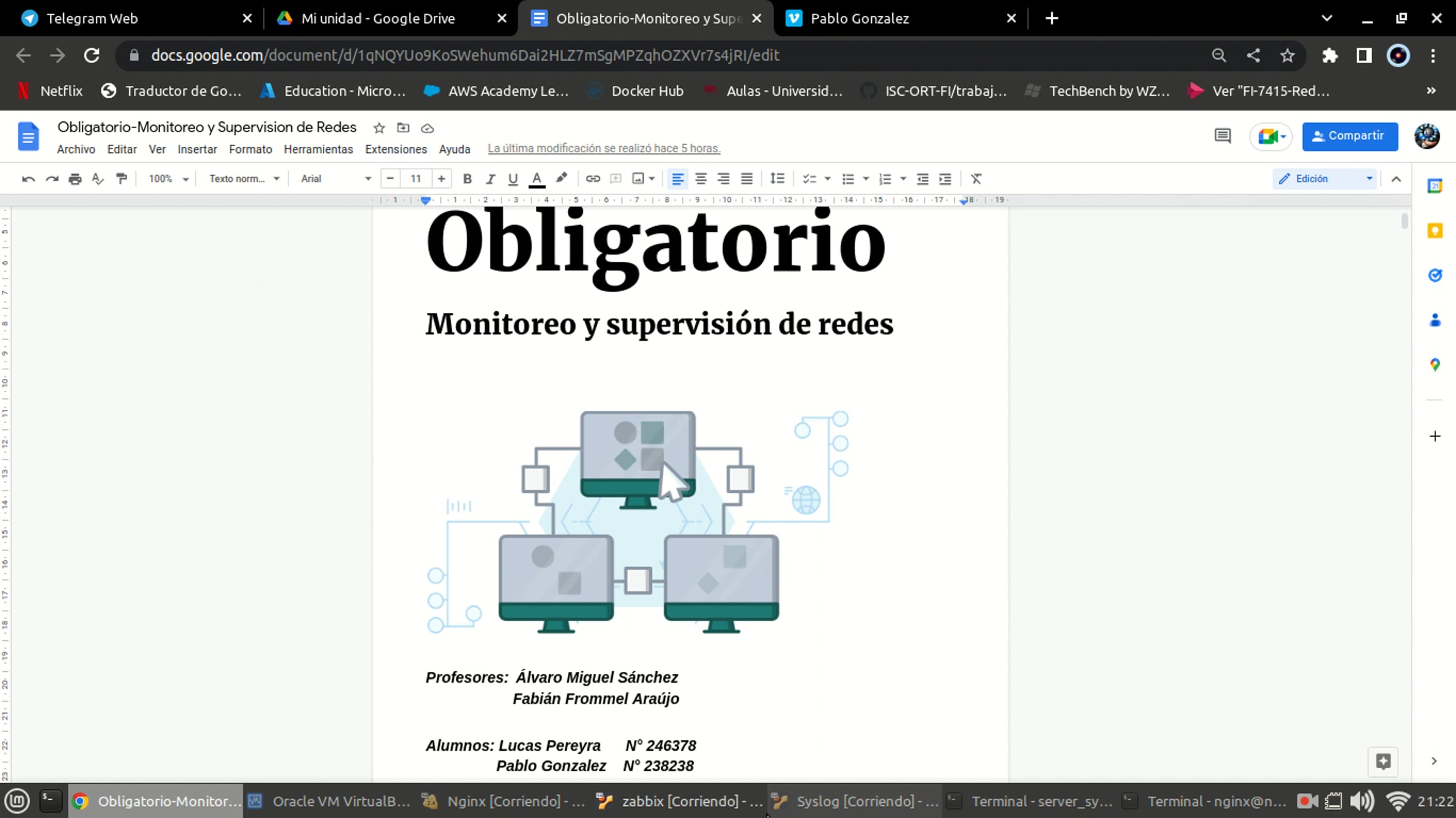The image size is (1456, 818).
Task: Open the text color picker
Action: (537, 179)
